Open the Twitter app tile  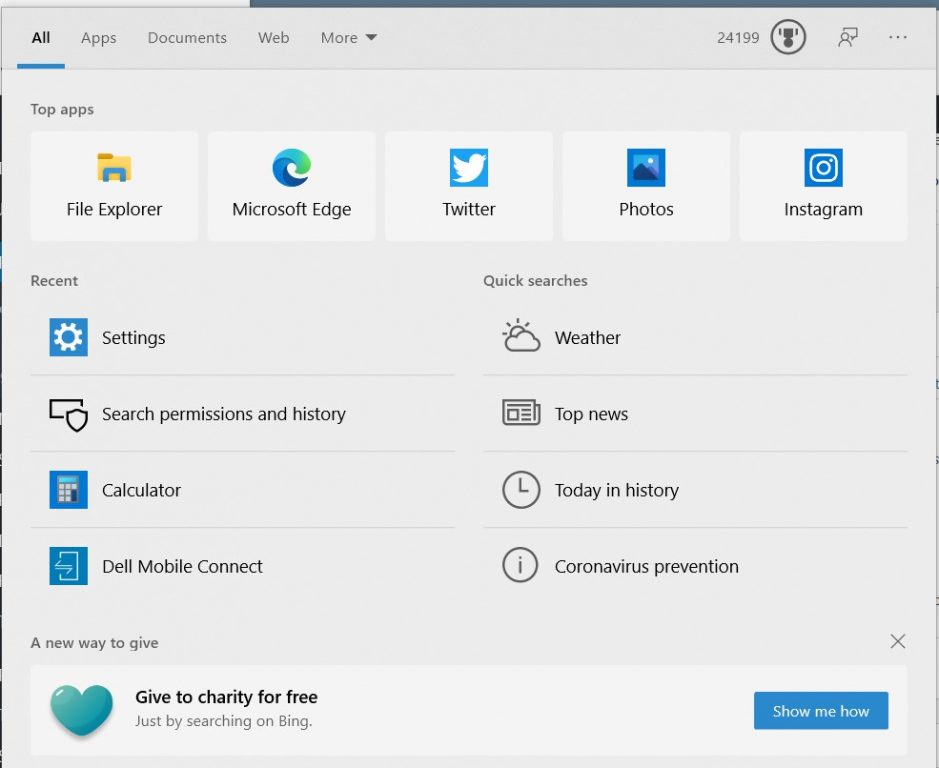pyautogui.click(x=469, y=186)
